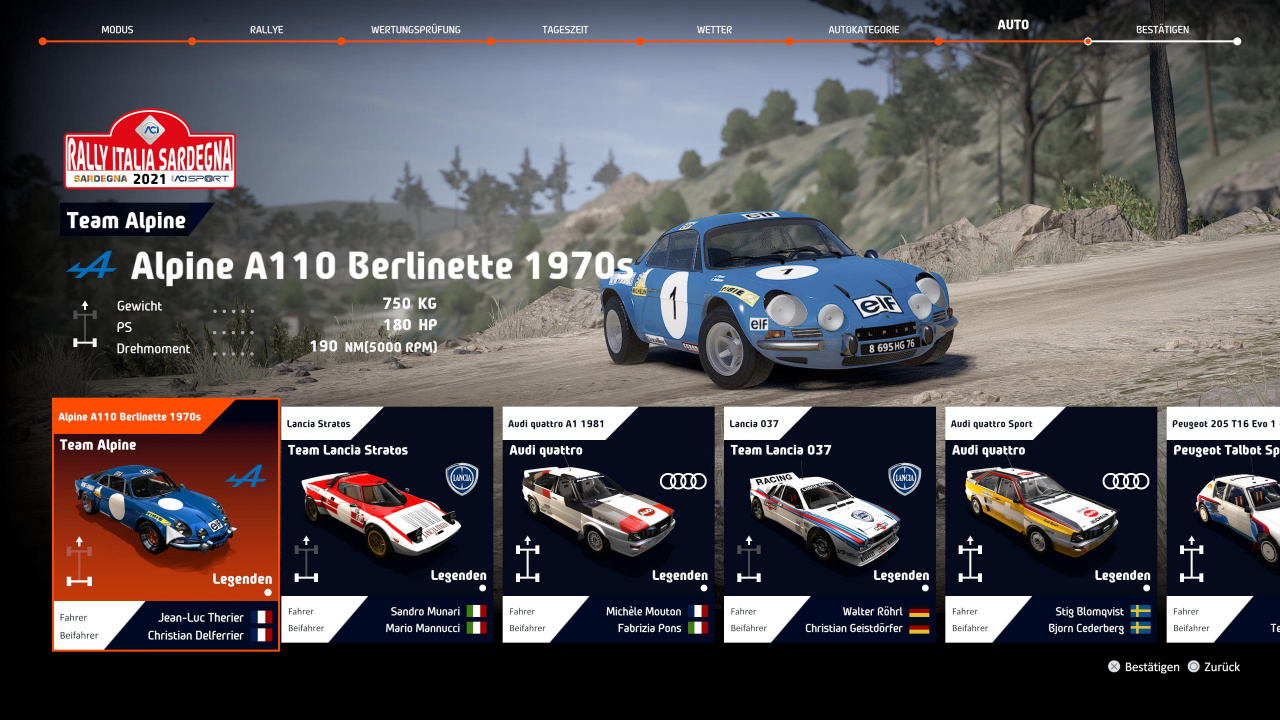The height and width of the screenshot is (720, 1280).
Task: Click the Bestätigen confirm button prompt
Action: [1144, 667]
